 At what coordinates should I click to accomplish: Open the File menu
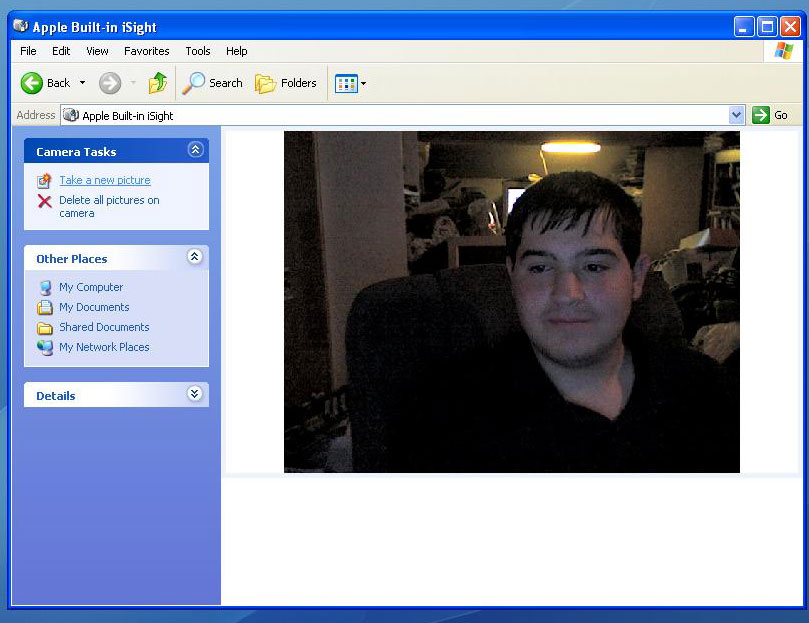pos(28,51)
